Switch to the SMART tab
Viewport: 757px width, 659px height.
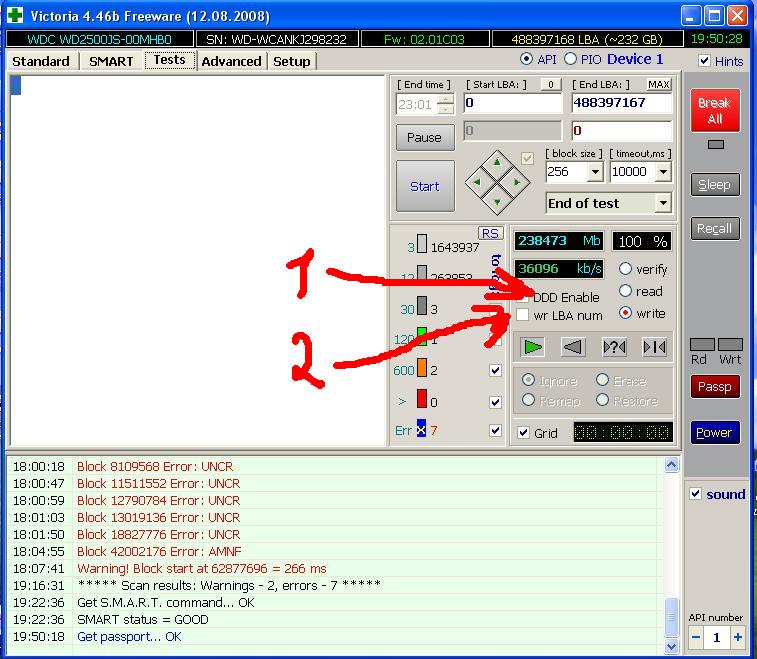pyautogui.click(x=111, y=61)
